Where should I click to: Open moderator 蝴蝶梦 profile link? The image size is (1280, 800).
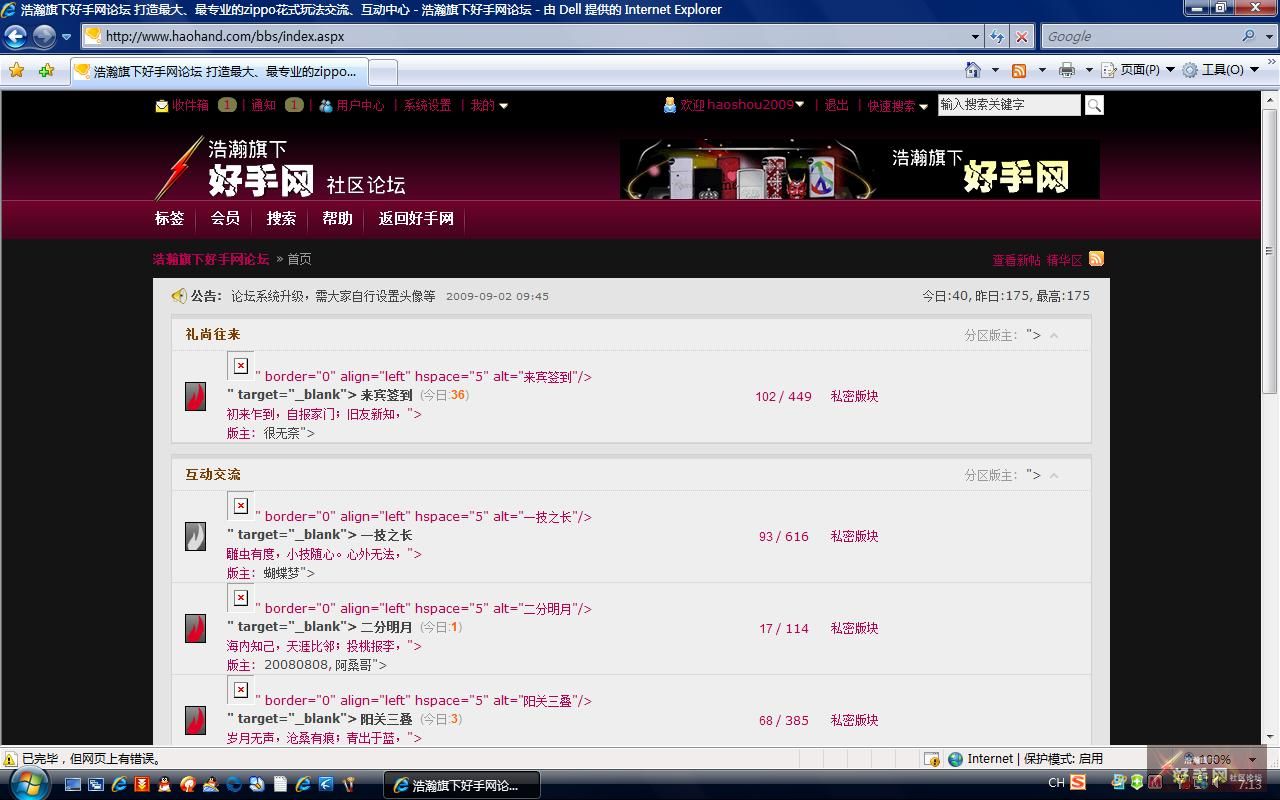click(x=283, y=573)
